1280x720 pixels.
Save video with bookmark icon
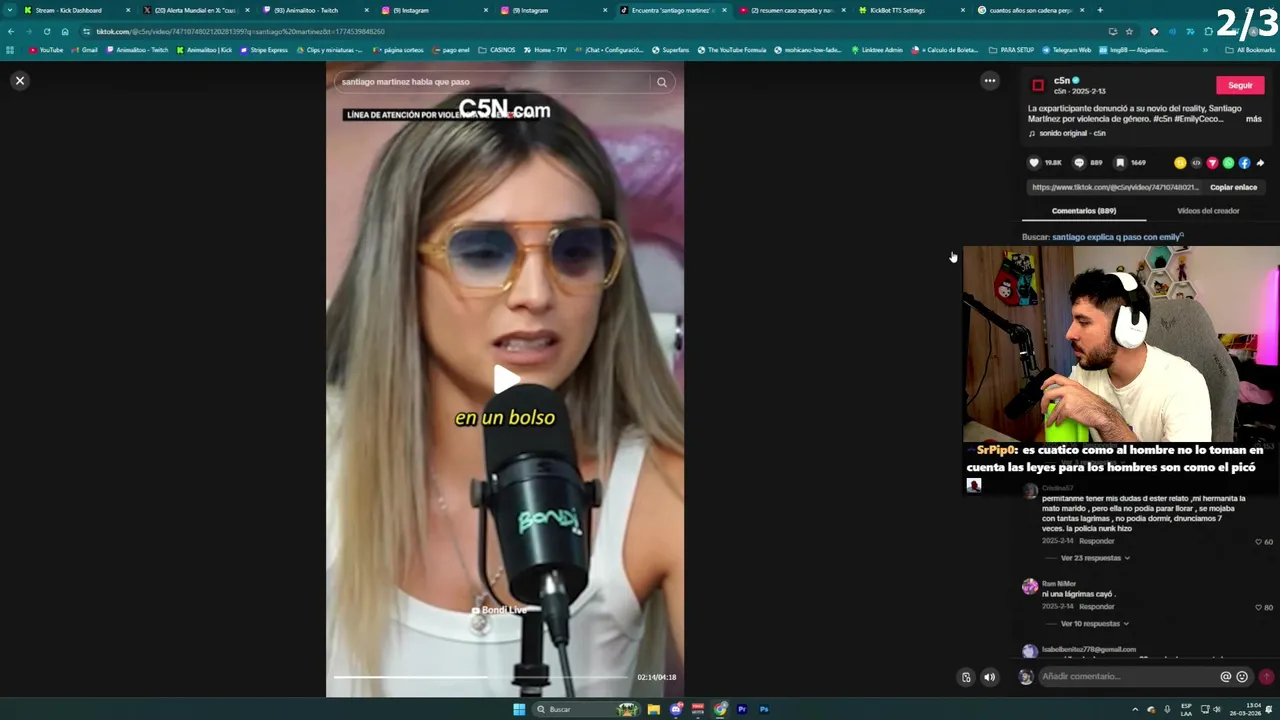click(1120, 163)
